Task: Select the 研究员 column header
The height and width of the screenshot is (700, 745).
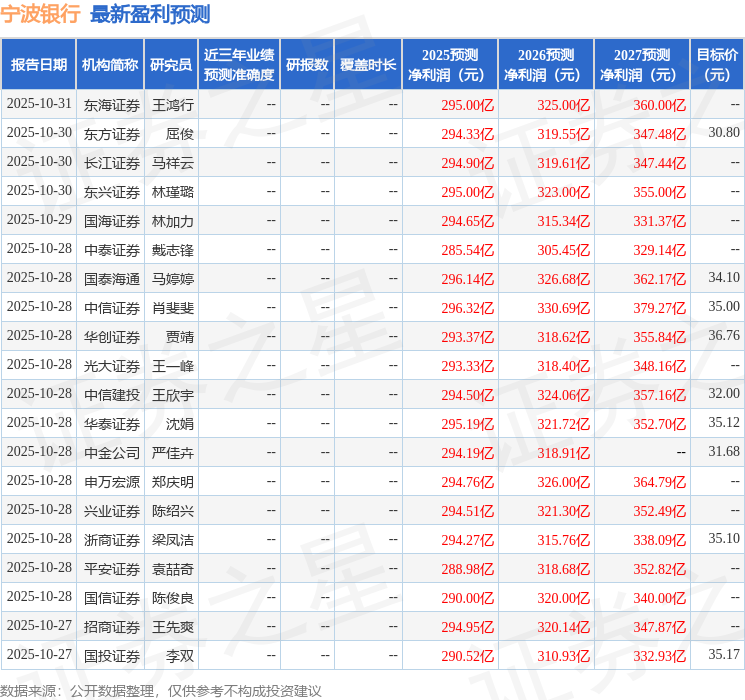Action: tap(171, 65)
